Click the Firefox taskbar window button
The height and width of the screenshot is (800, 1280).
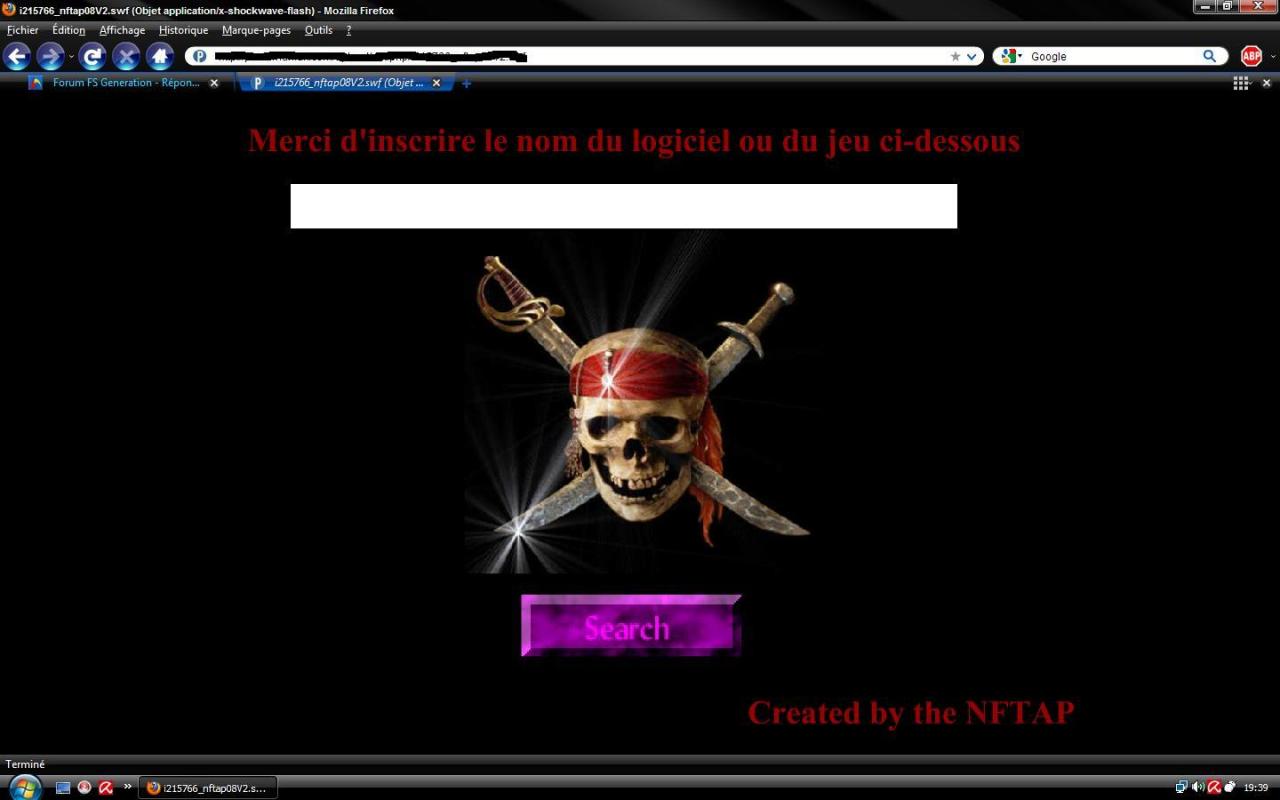207,788
